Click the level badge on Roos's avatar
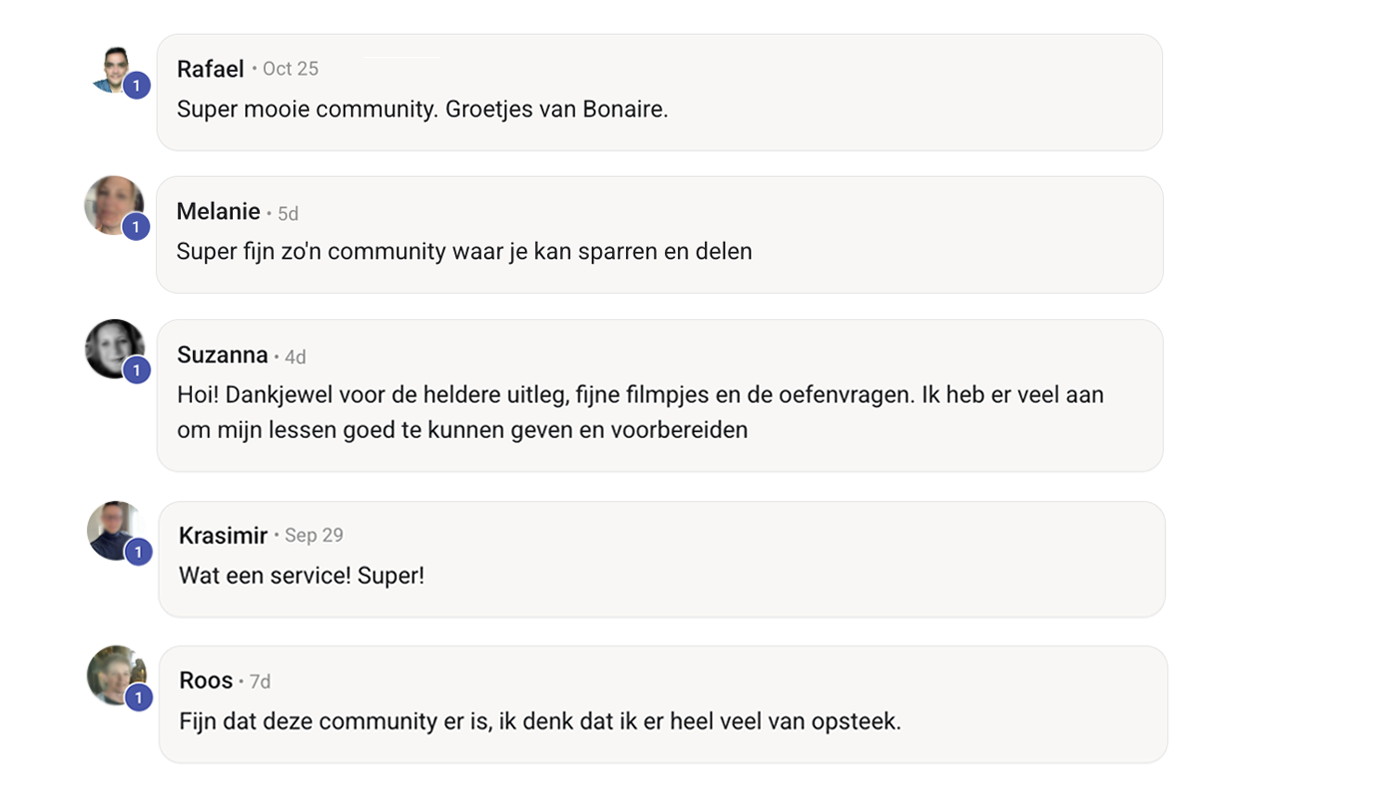Image resolution: width=1400 pixels, height=790 pixels. (x=139, y=696)
